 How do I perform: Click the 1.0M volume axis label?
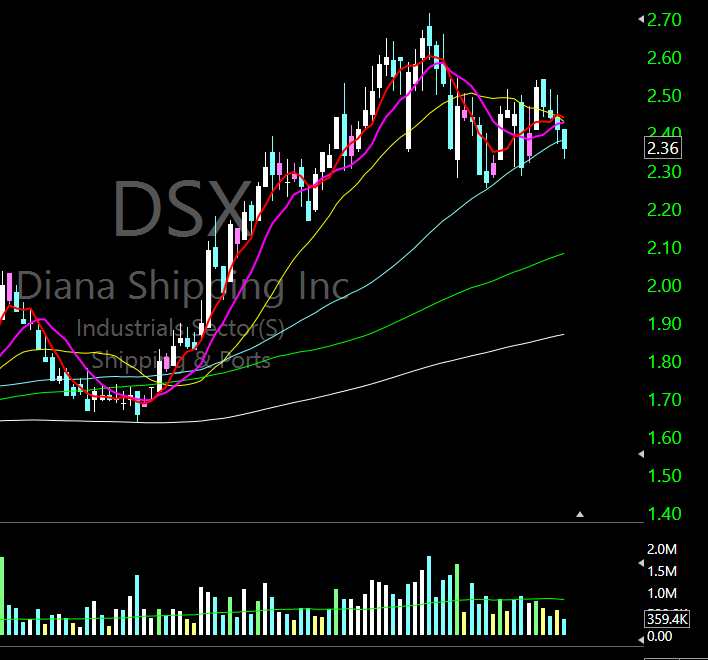(662, 593)
